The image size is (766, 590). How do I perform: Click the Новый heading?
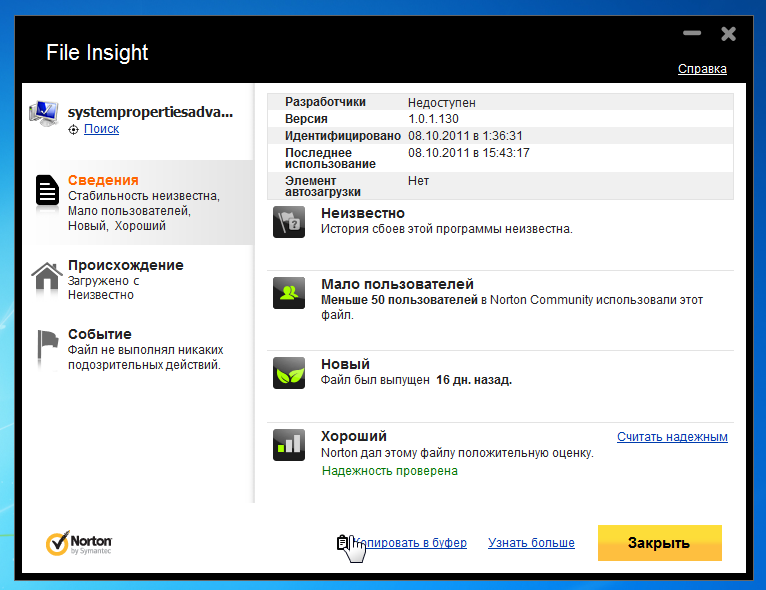tap(345, 364)
